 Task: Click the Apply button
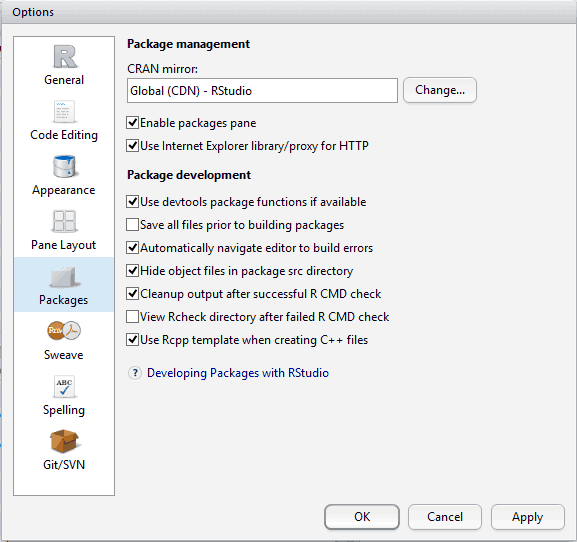[528, 517]
